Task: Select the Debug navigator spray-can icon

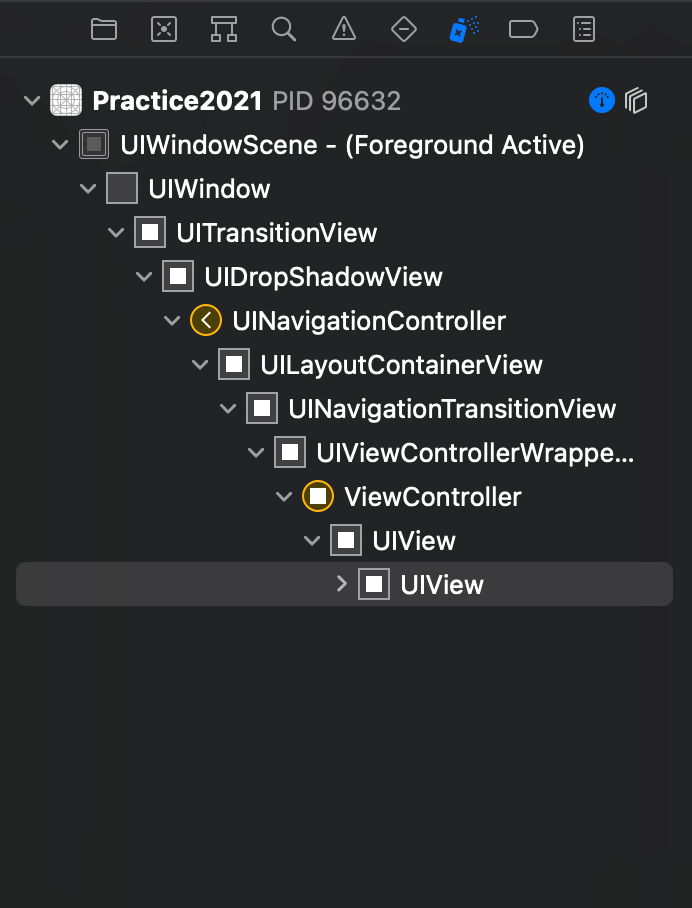Action: click(x=464, y=29)
